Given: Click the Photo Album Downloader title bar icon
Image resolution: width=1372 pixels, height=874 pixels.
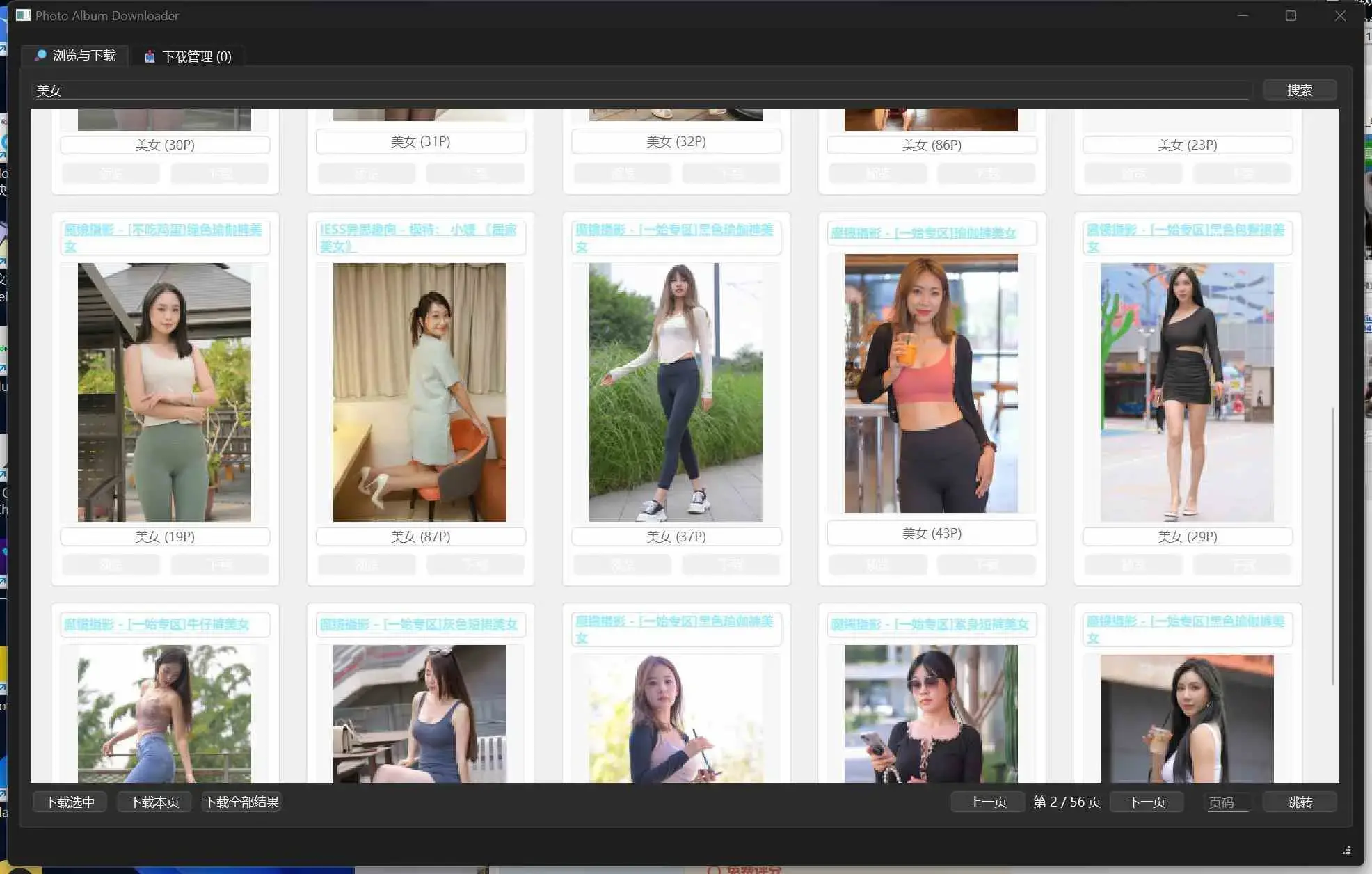Looking at the screenshot, I should pos(23,15).
